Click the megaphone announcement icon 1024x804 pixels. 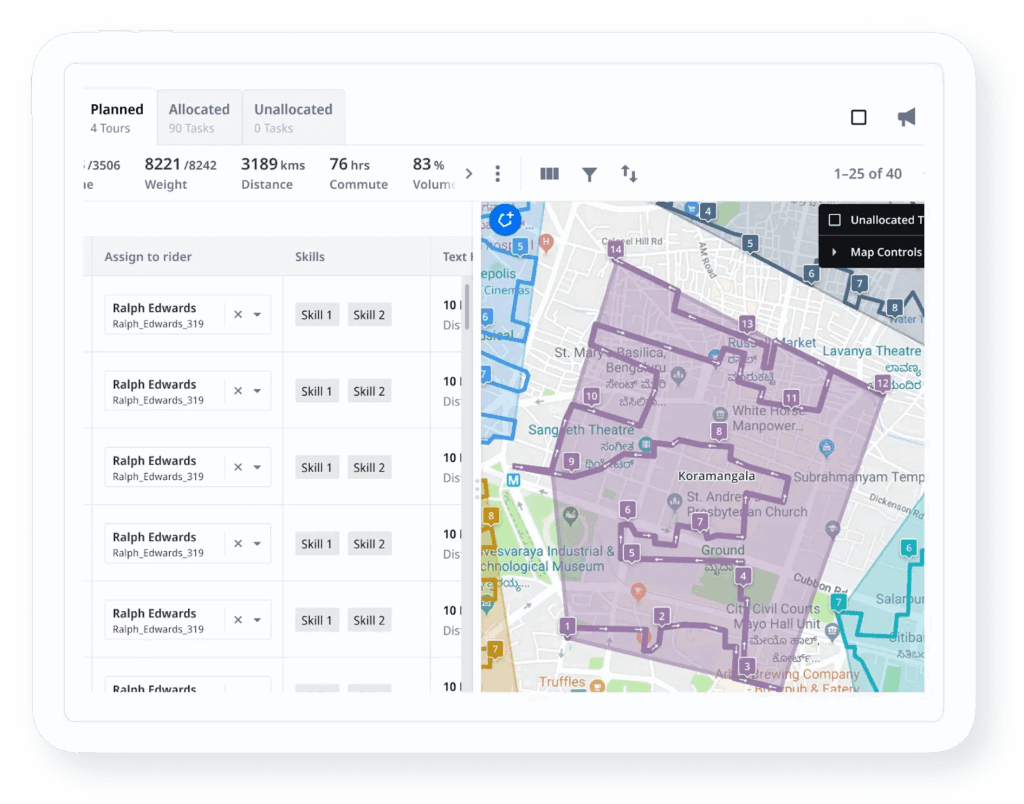(906, 116)
